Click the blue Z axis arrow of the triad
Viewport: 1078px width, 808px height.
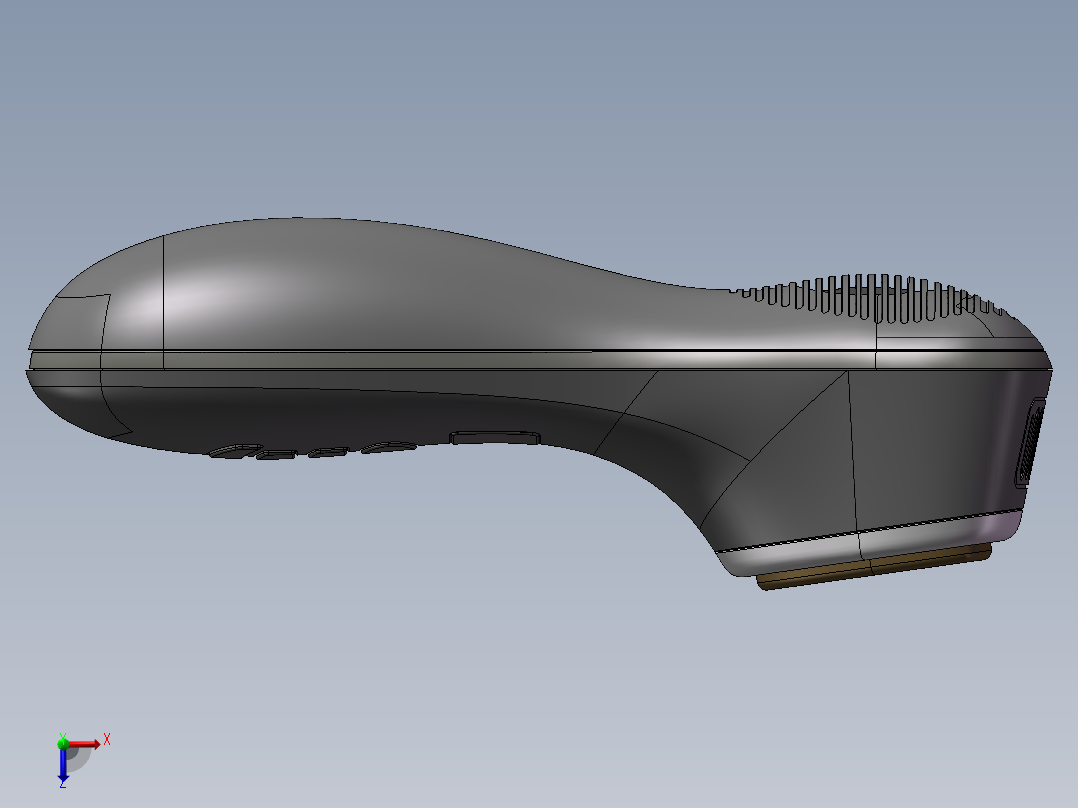pos(63,765)
